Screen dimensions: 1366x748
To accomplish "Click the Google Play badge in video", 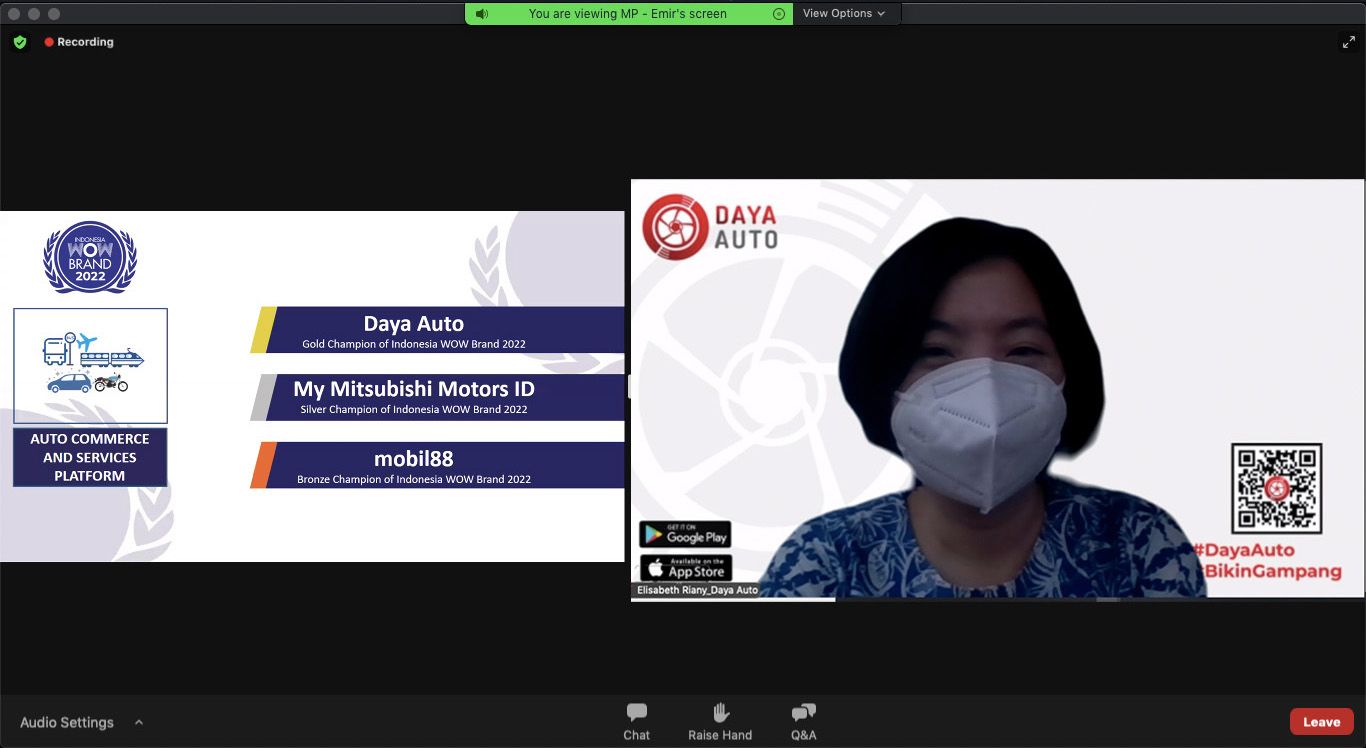I will pyautogui.click(x=685, y=534).
